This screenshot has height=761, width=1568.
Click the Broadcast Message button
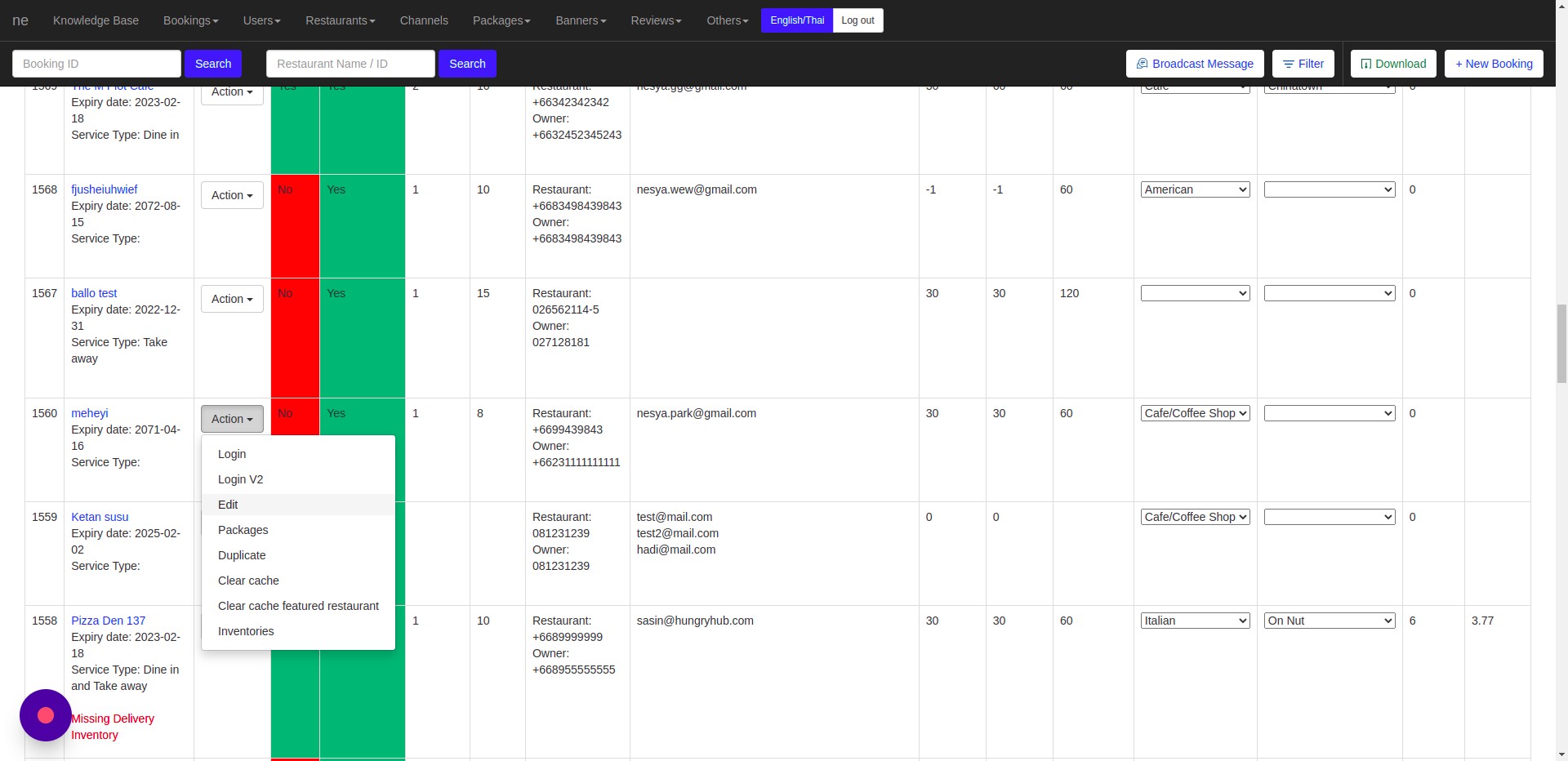click(1194, 64)
